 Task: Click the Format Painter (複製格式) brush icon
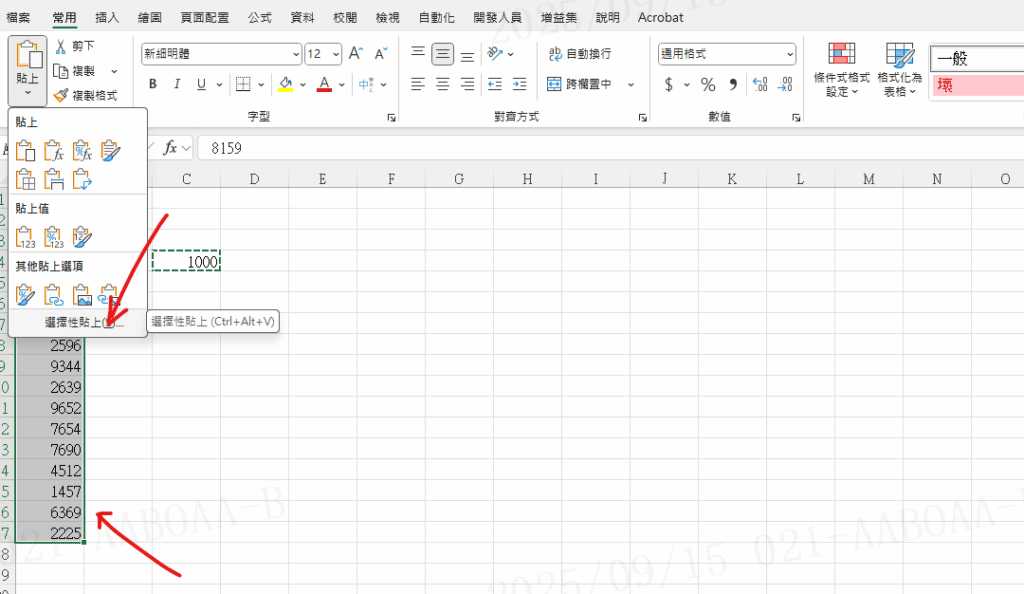(x=61, y=96)
